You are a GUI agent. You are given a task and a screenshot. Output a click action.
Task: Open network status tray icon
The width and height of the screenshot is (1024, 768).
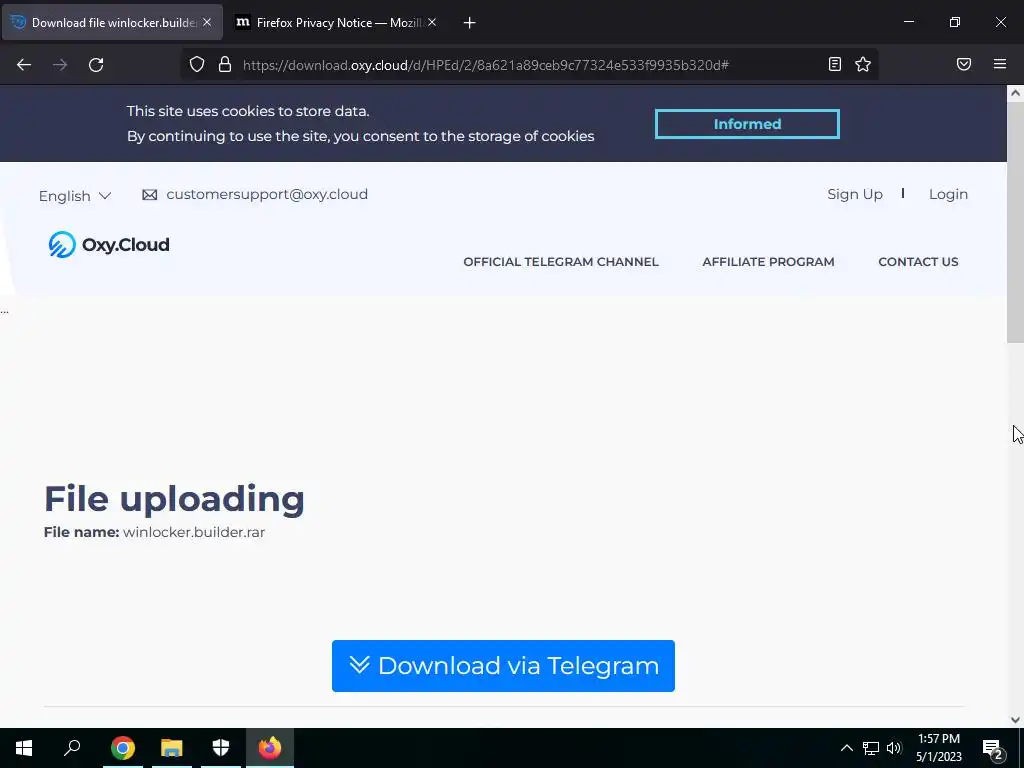point(871,748)
